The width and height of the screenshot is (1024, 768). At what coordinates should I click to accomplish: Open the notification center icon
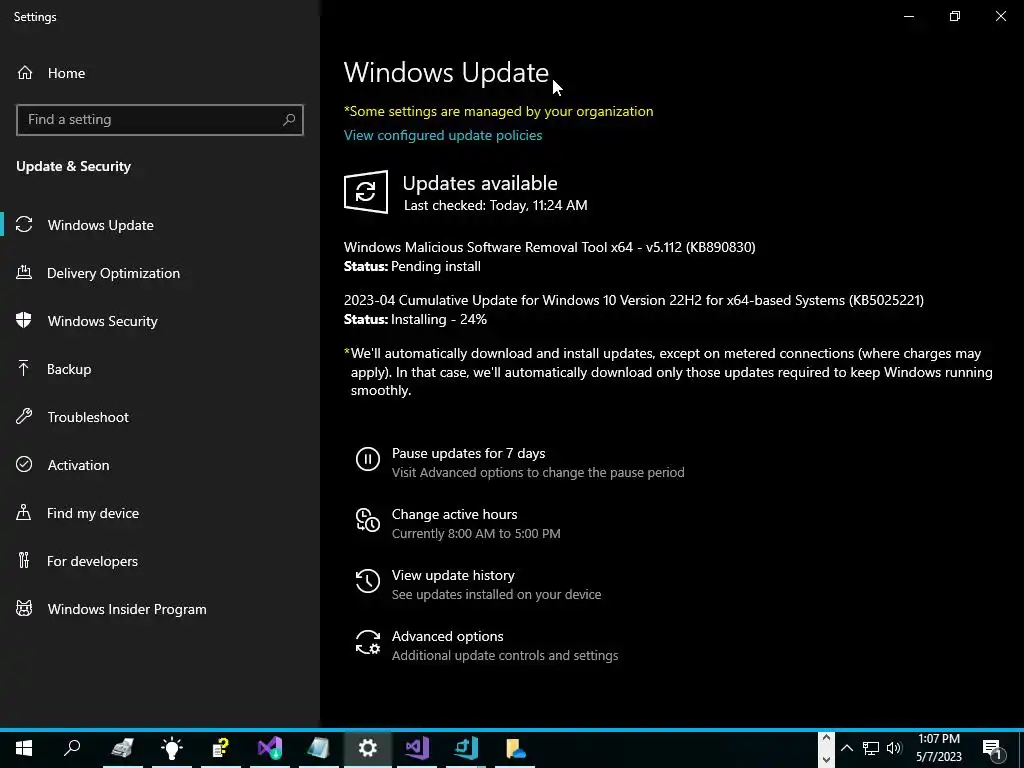[993, 748]
